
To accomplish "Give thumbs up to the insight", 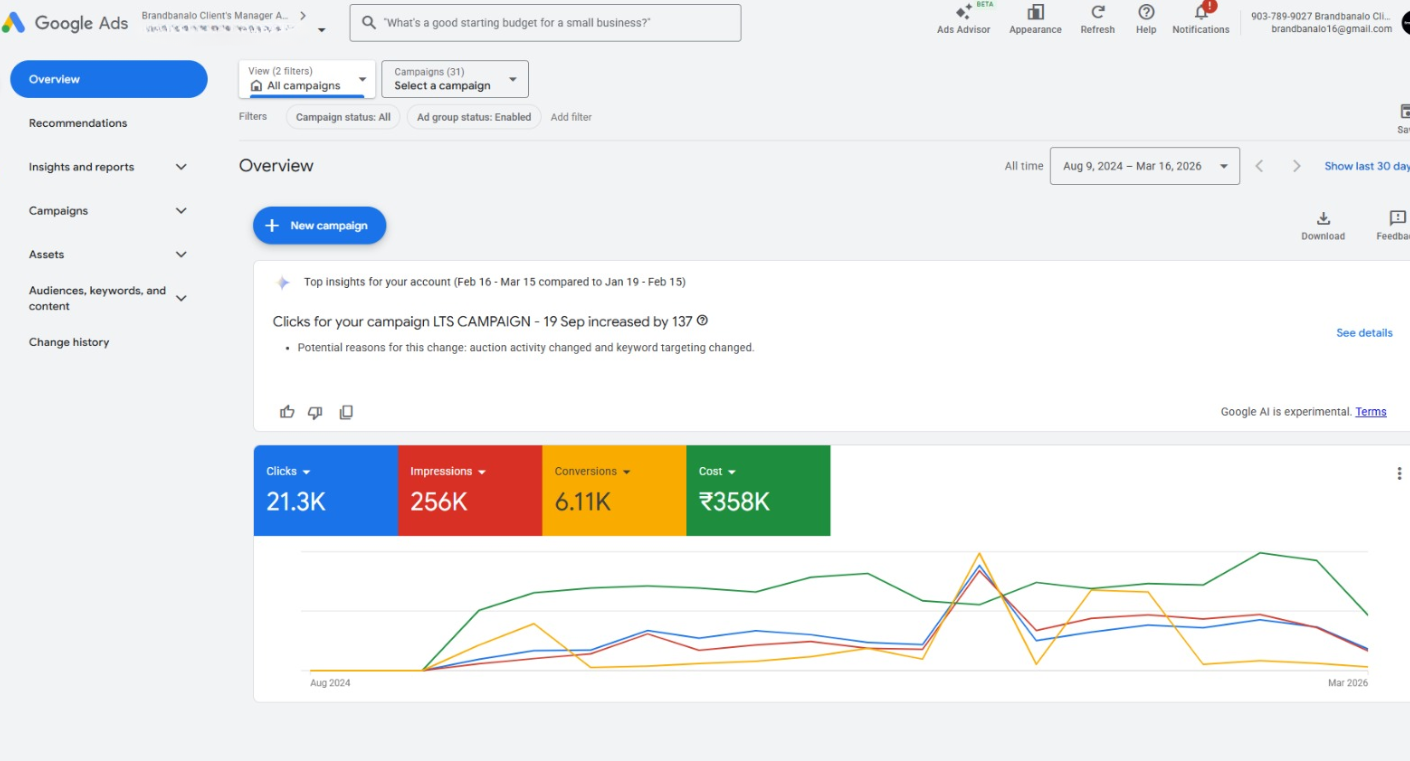I will click(288, 412).
